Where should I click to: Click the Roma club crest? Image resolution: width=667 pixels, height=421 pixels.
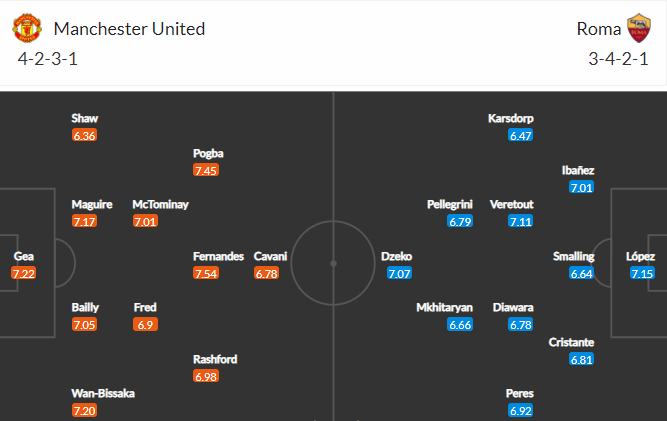pos(638,28)
